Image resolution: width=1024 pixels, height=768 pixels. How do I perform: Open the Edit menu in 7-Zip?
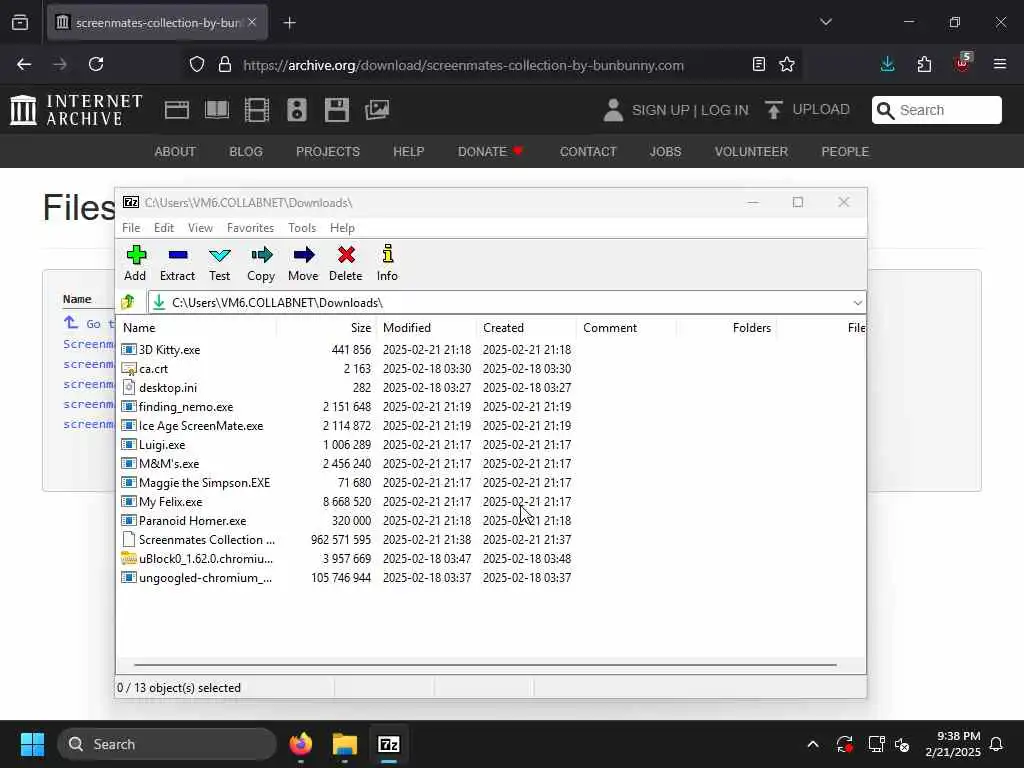click(x=163, y=228)
